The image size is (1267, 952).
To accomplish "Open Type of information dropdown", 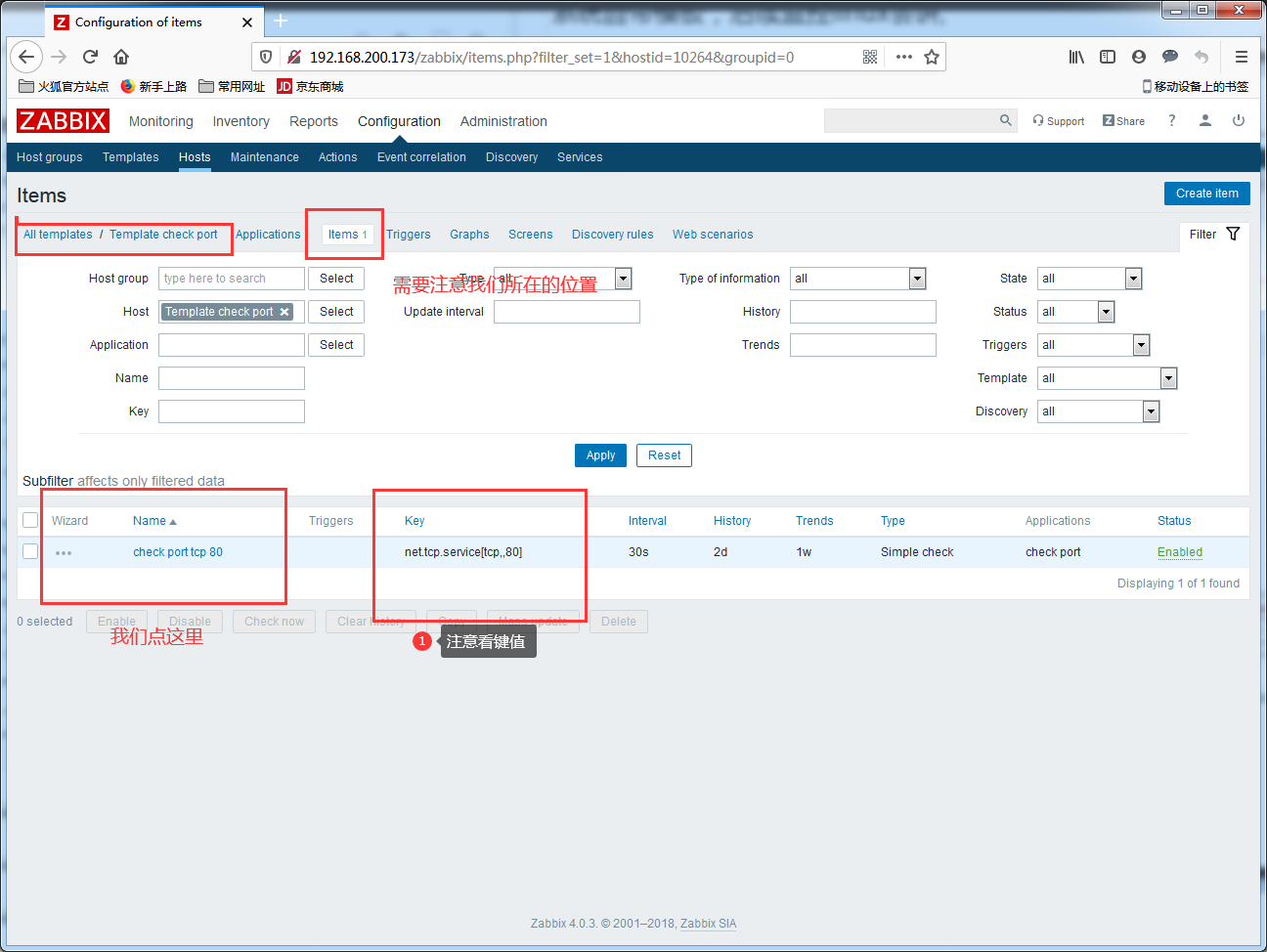I will pyautogui.click(x=857, y=279).
